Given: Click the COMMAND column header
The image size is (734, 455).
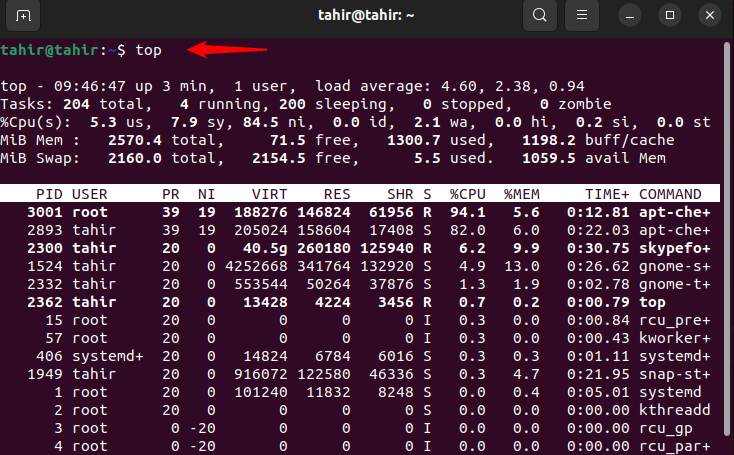Looking at the screenshot, I should (670, 194).
